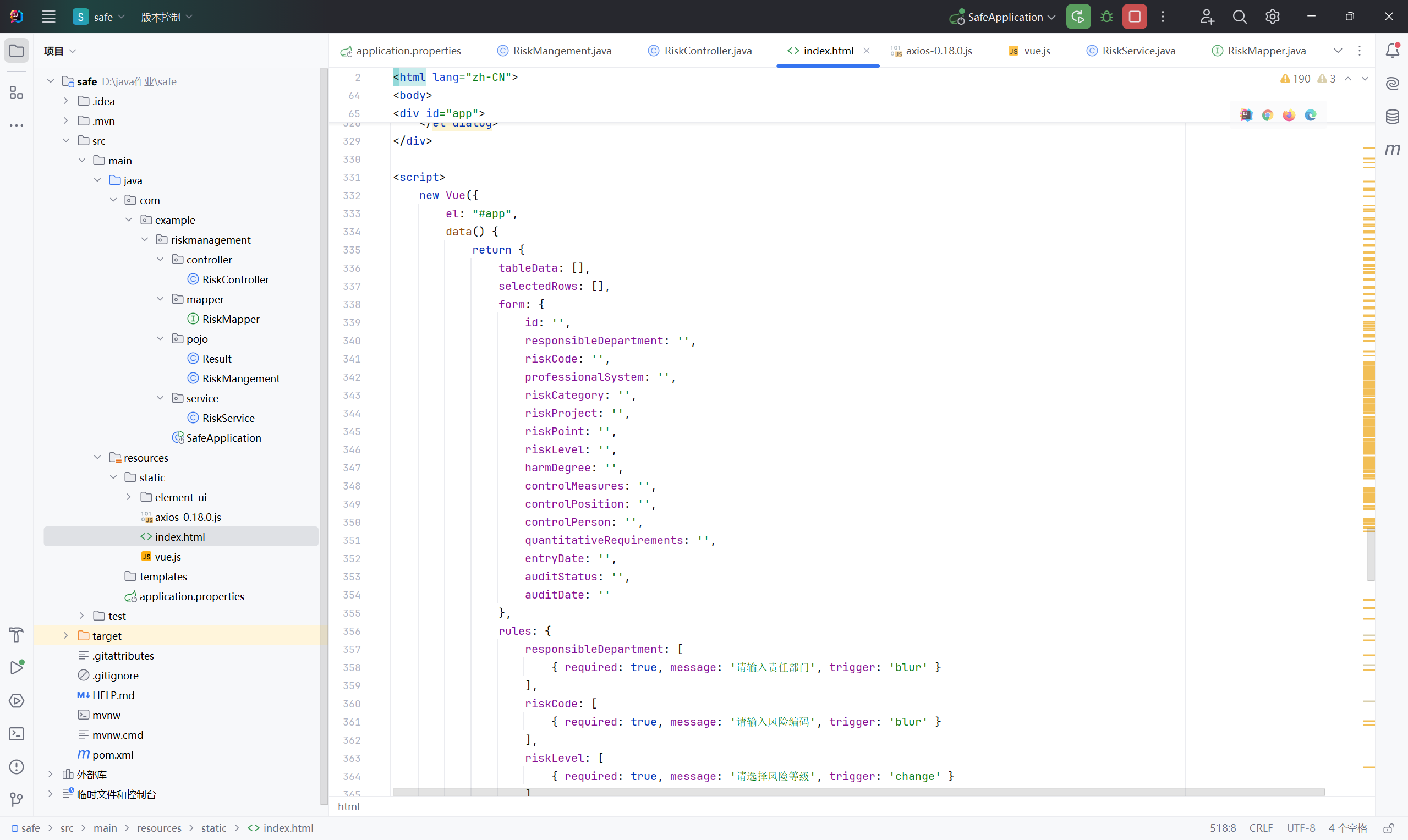Open the Git tool window icon
This screenshot has width=1408, height=840.
tap(17, 799)
